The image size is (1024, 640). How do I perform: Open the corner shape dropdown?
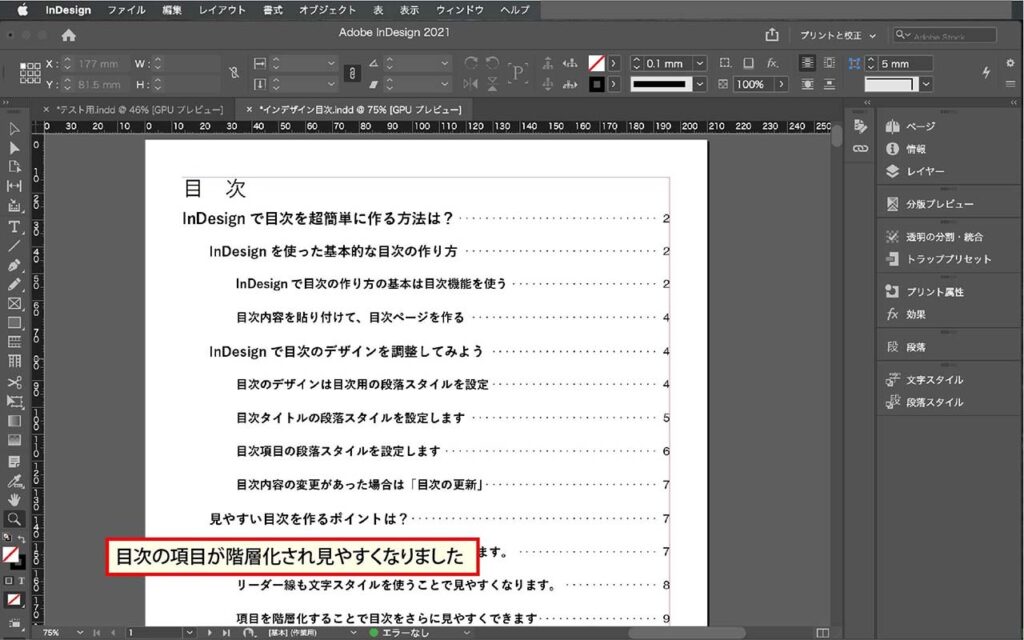pos(926,84)
